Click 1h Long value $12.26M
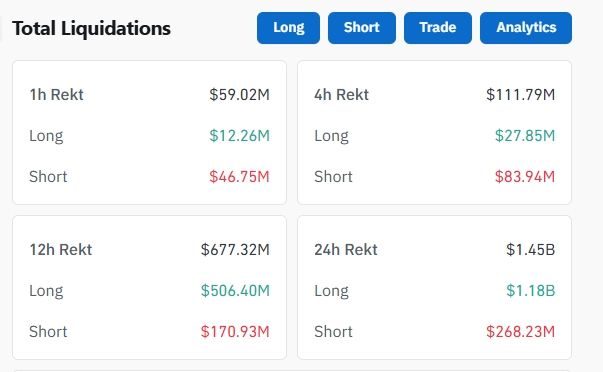Screen dimensions: 603x372 pos(239,136)
